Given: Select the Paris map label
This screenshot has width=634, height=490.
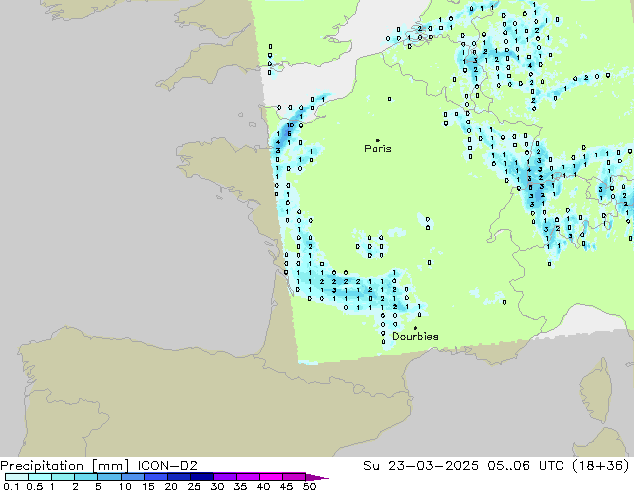Looking at the screenshot, I should pyautogui.click(x=378, y=149).
